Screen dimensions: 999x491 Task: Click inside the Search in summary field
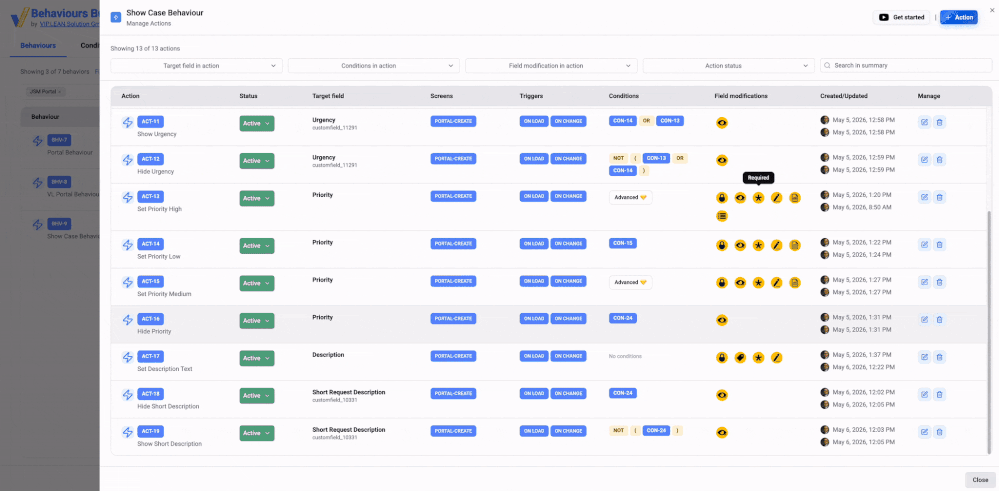click(x=906, y=66)
